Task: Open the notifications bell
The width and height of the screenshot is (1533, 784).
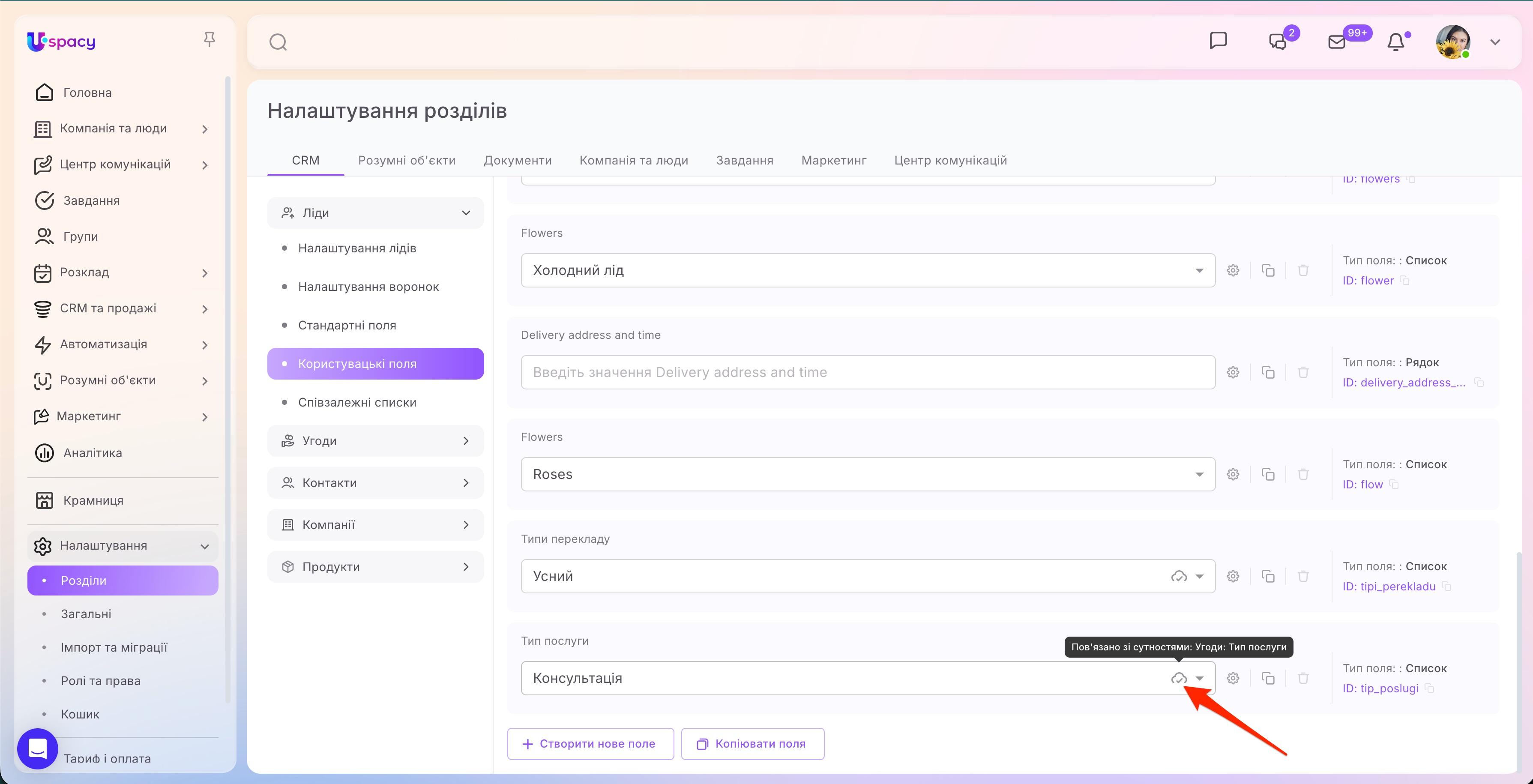Action: [x=1395, y=42]
